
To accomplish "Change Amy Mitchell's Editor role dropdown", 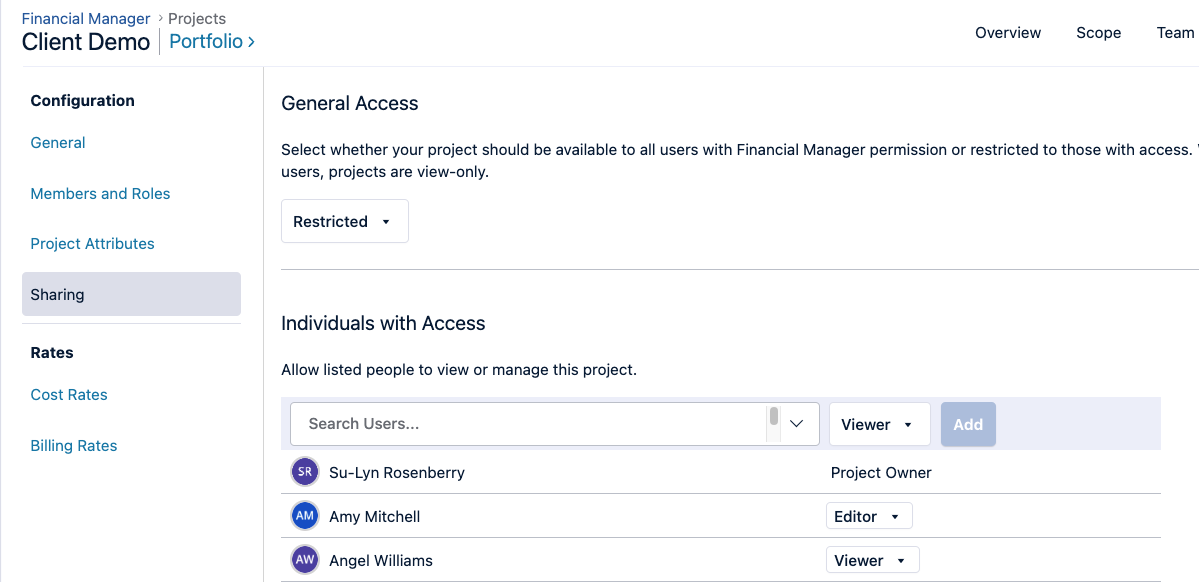I will tap(868, 516).
